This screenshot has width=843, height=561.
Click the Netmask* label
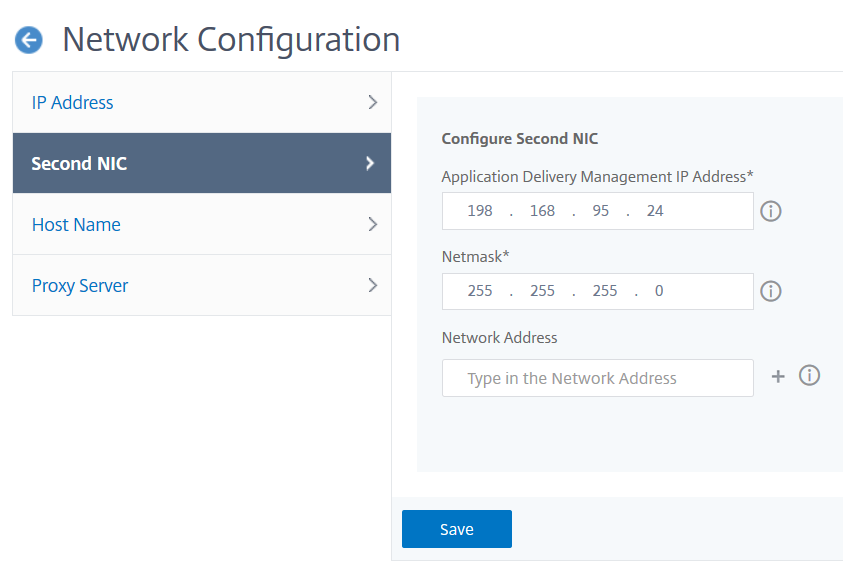(475, 257)
